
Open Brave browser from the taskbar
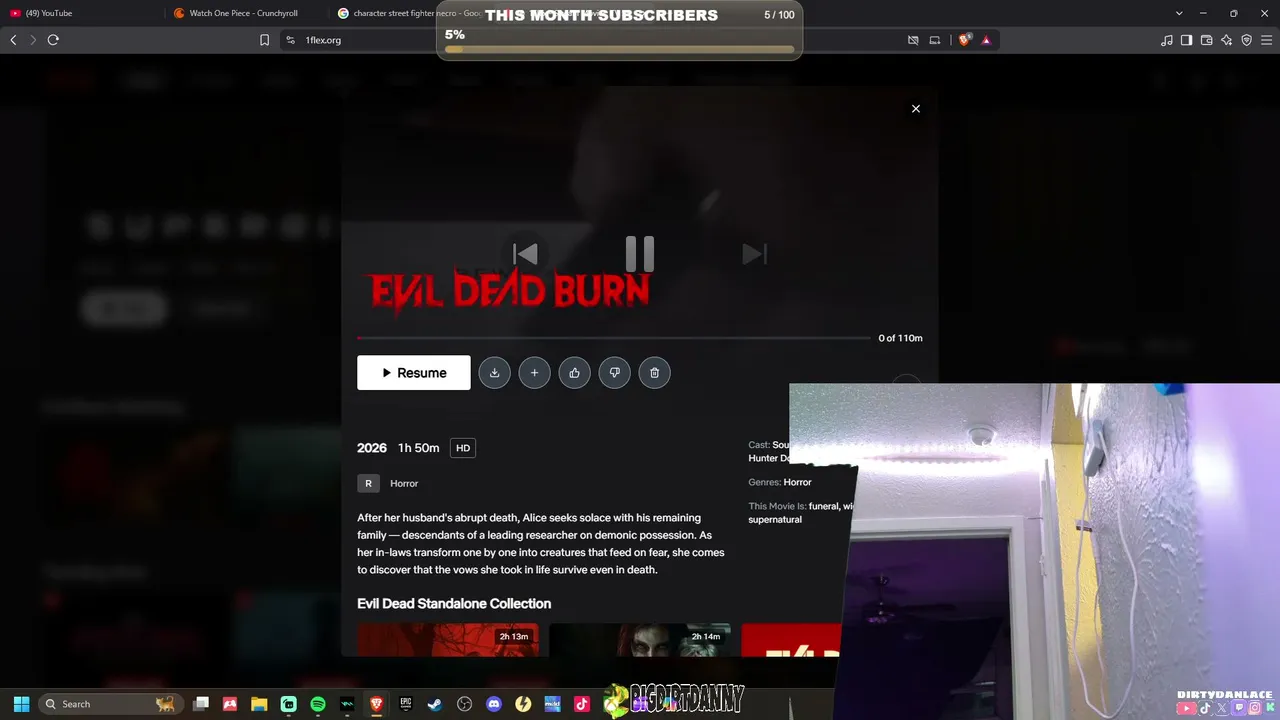coord(376,704)
